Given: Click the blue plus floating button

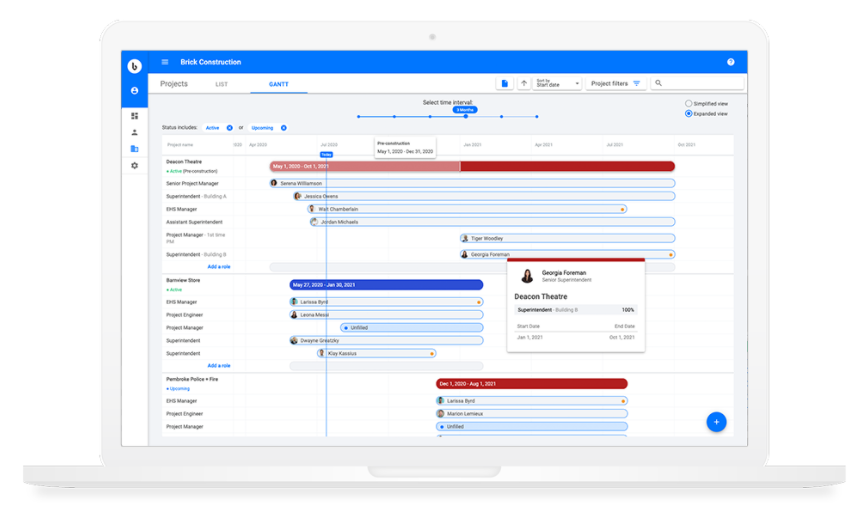Looking at the screenshot, I should [716, 422].
